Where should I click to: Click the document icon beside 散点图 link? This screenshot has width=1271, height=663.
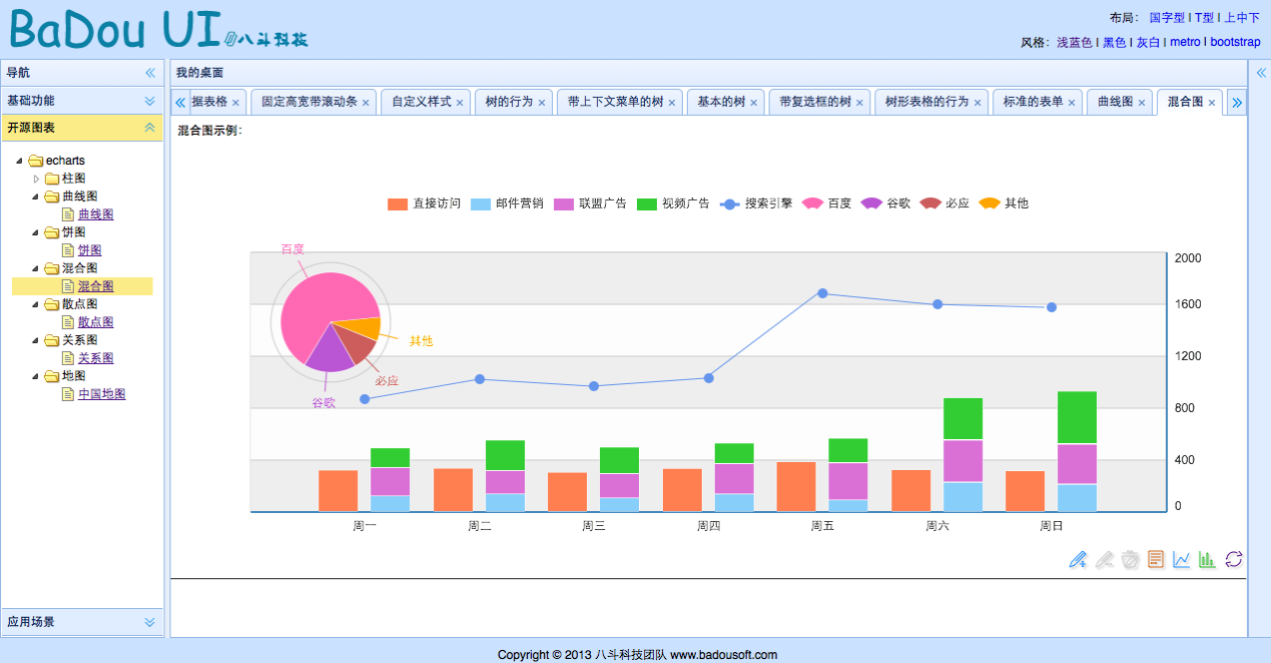68,322
